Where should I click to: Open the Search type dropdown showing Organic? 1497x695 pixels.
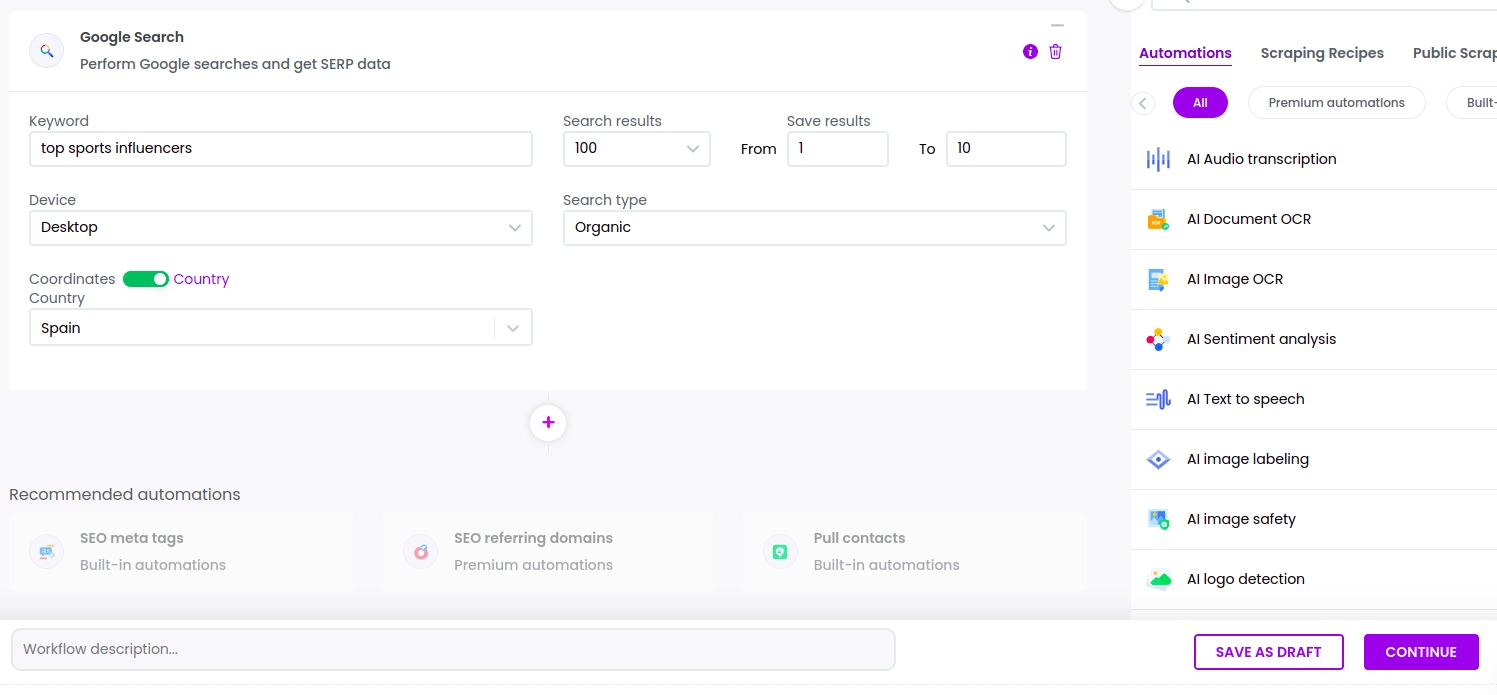coord(814,227)
